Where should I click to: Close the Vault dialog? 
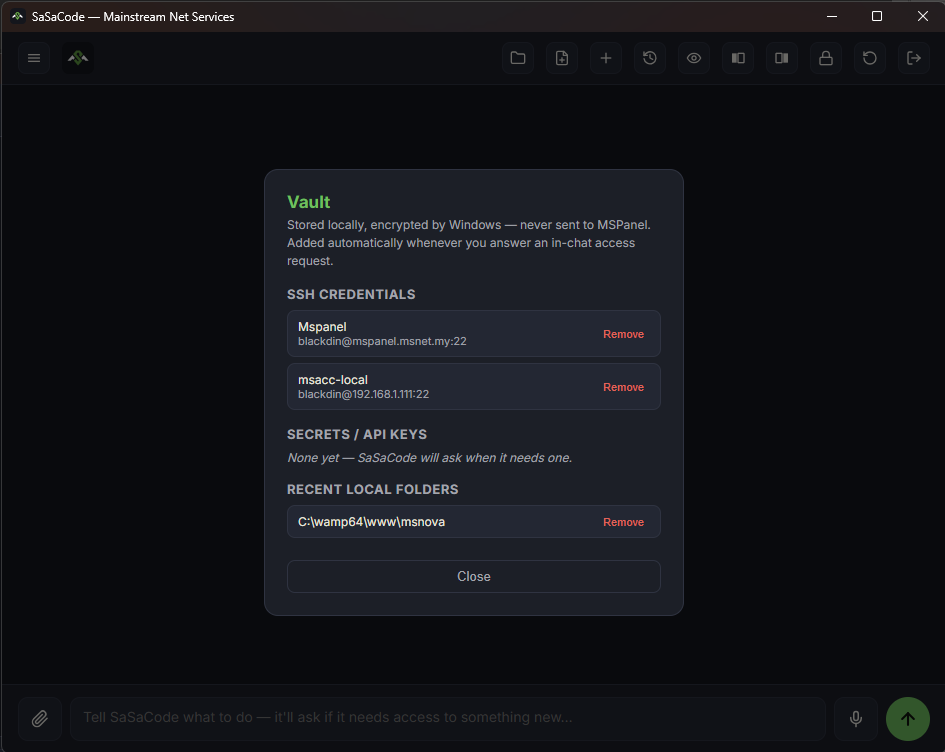click(x=474, y=577)
